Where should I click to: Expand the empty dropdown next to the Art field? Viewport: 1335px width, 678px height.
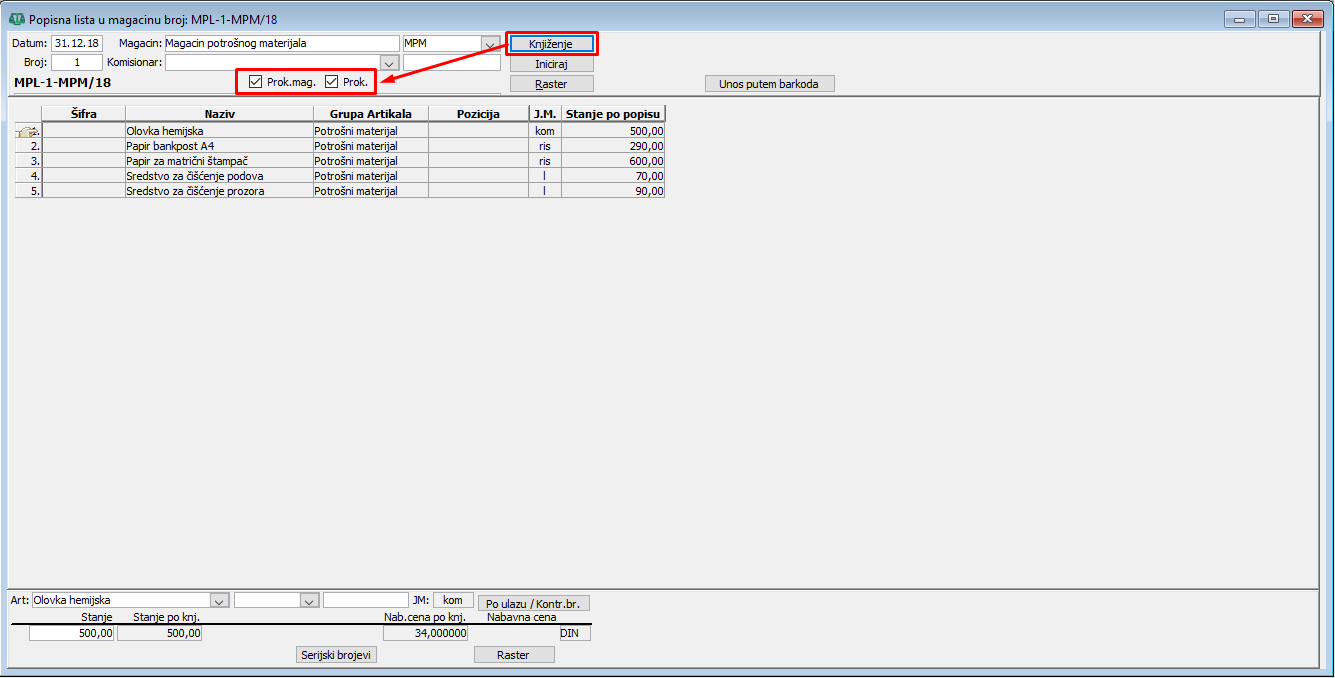point(309,600)
